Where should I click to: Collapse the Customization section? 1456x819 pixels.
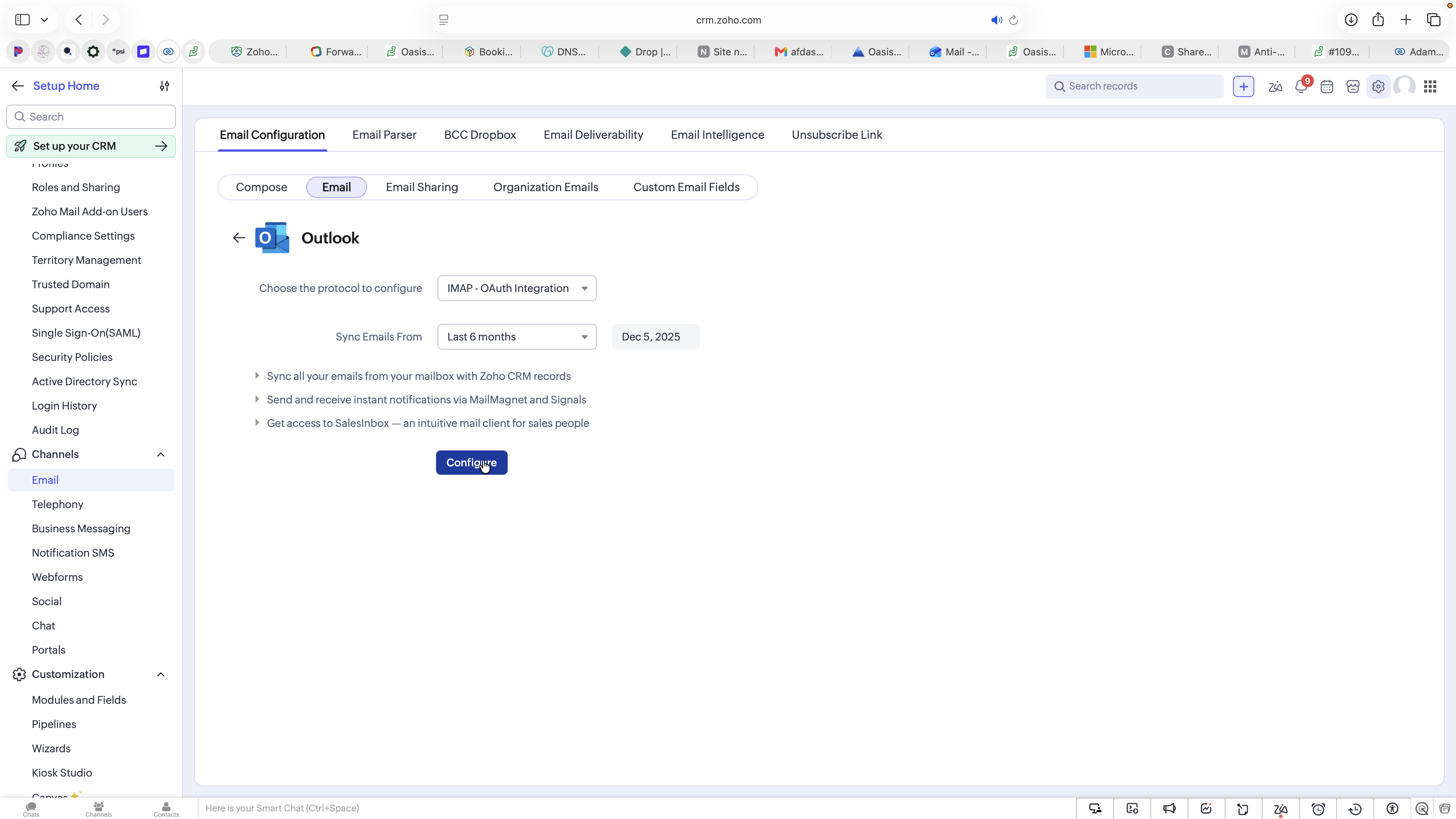(160, 674)
